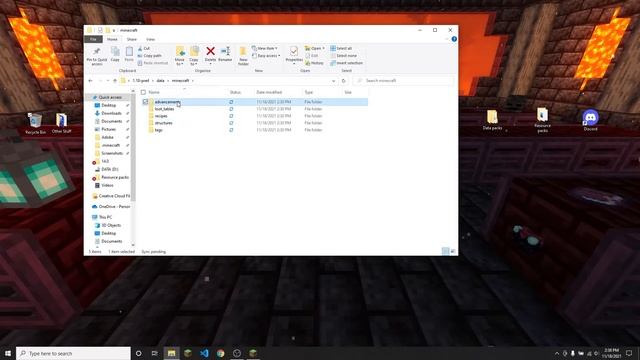This screenshot has height=360, width=640.
Task: Go back using the Back arrow
Action: 90,81
